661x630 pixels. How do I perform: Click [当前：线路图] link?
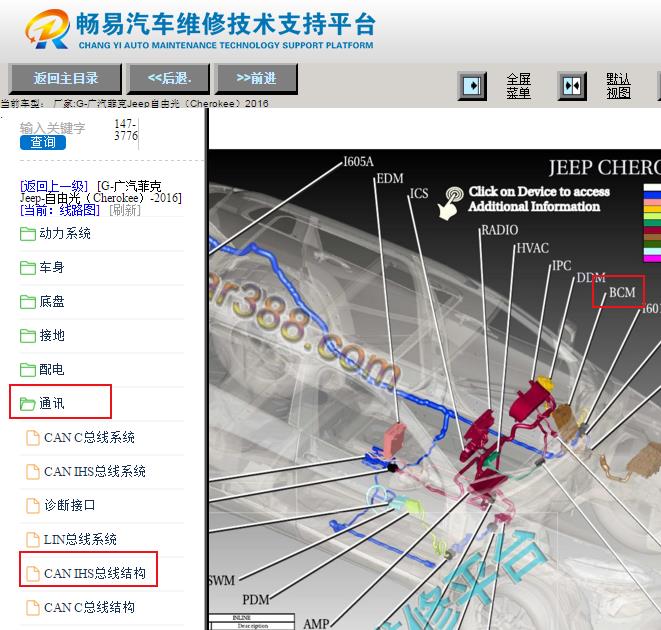60,210
